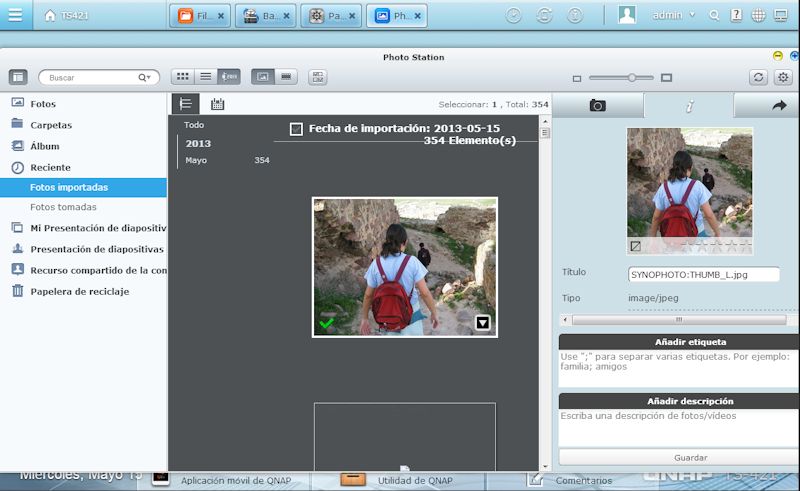The width and height of the screenshot is (800, 491).
Task: Expand the admin user dropdown
Action: (x=674, y=15)
